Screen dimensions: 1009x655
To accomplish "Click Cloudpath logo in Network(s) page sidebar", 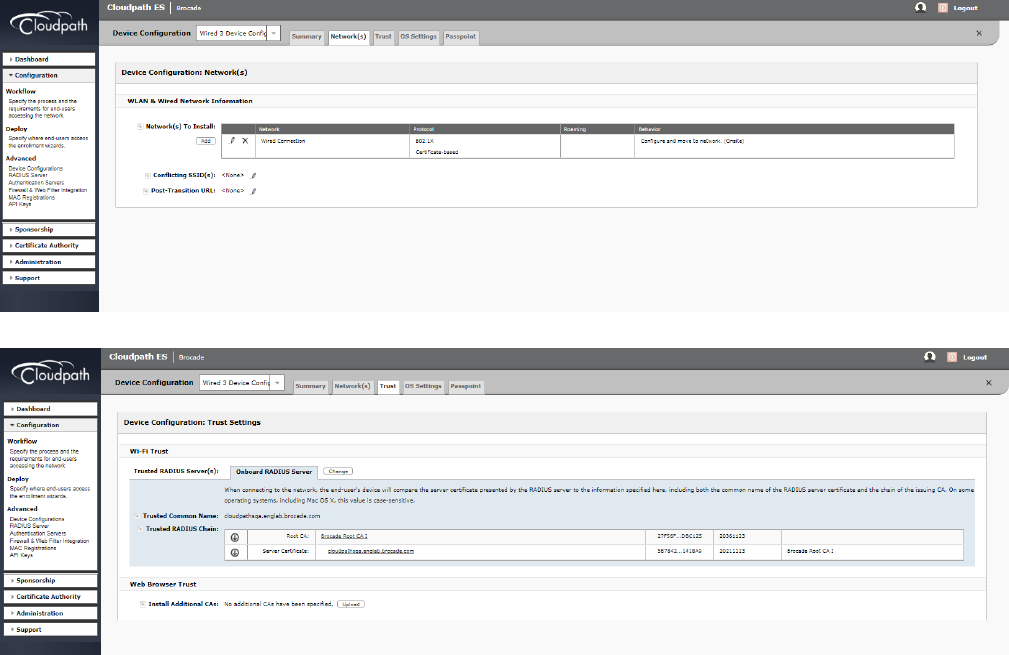I will 49,24.
